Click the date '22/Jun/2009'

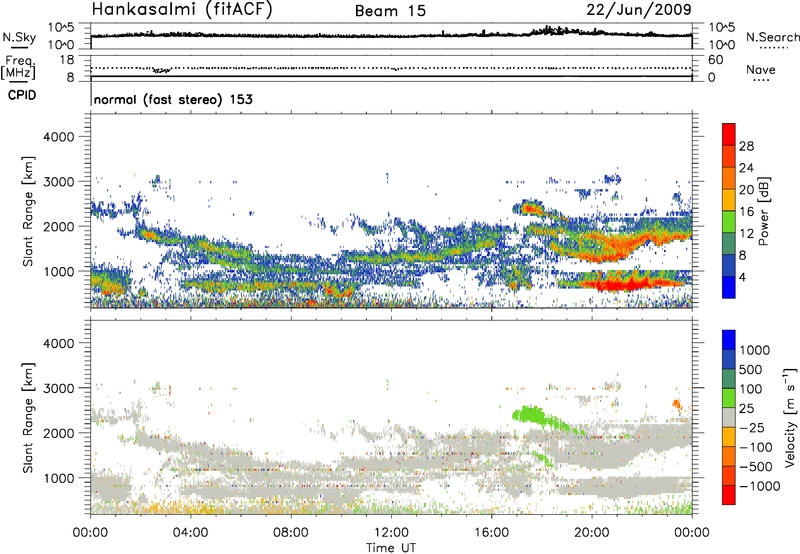coord(639,9)
